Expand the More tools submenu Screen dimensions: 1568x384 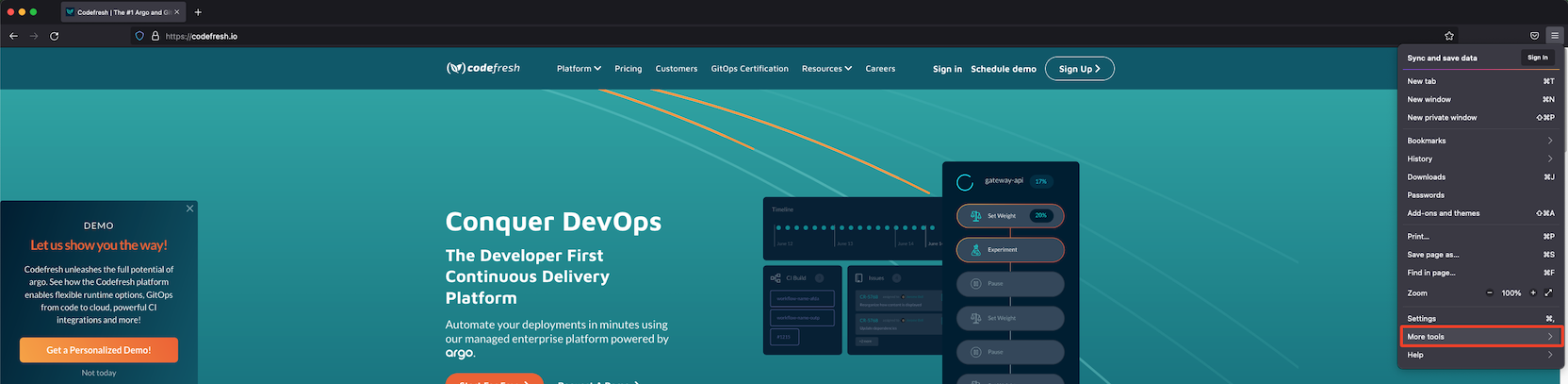[x=1479, y=337]
